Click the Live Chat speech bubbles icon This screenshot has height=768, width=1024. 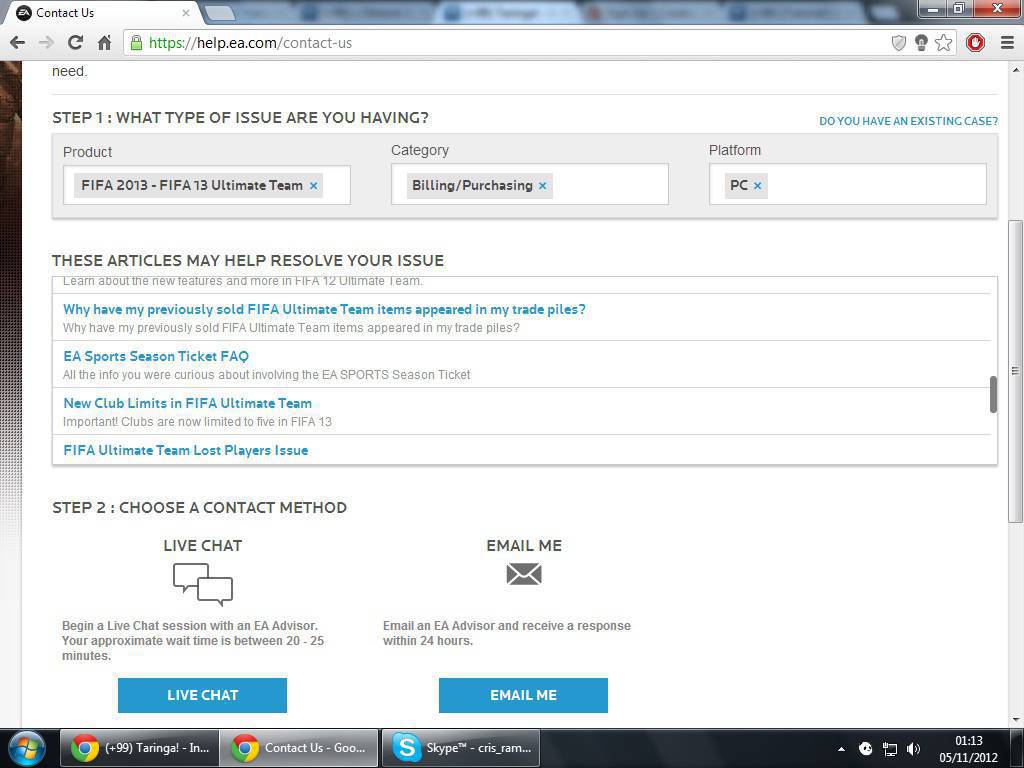coord(202,584)
